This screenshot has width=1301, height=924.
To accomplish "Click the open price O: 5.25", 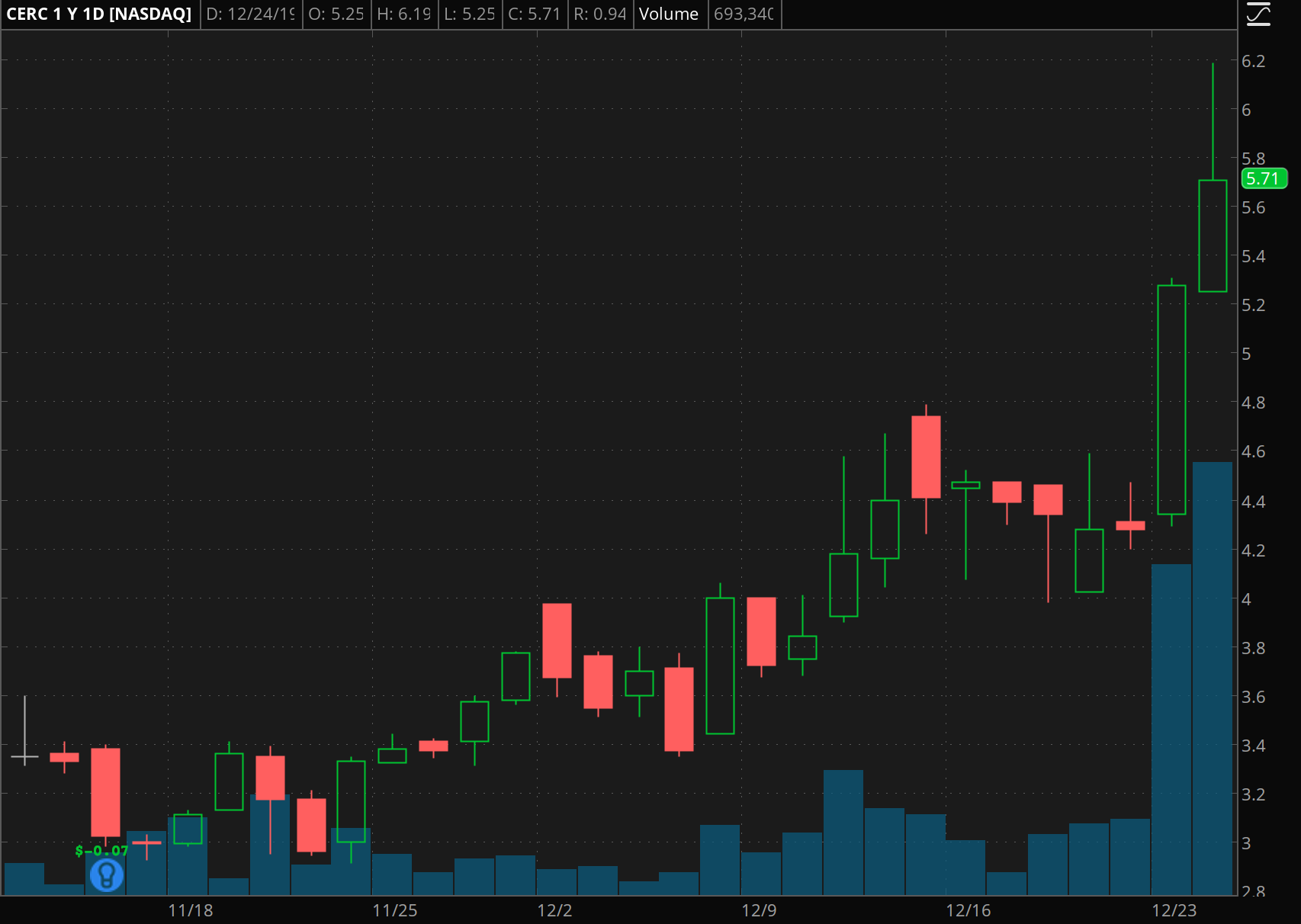I will coord(336,14).
